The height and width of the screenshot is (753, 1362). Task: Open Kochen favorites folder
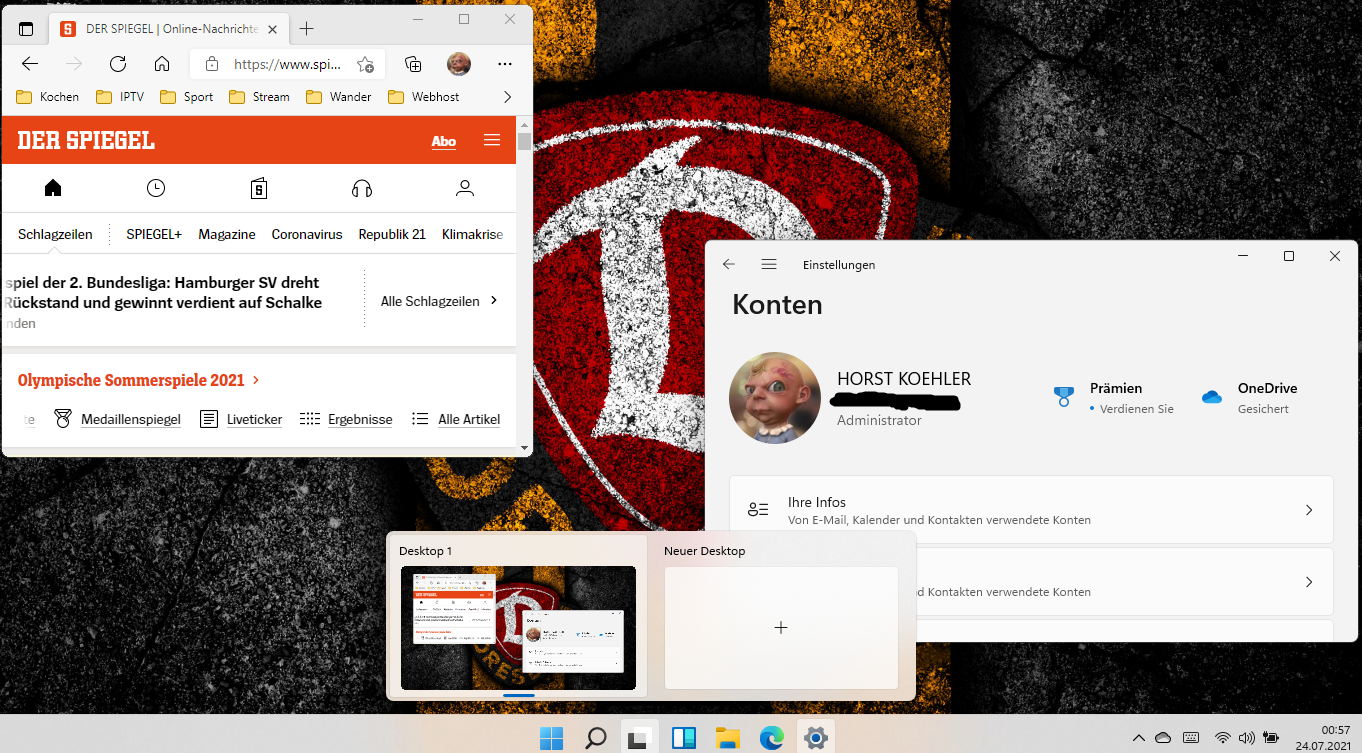(48, 97)
